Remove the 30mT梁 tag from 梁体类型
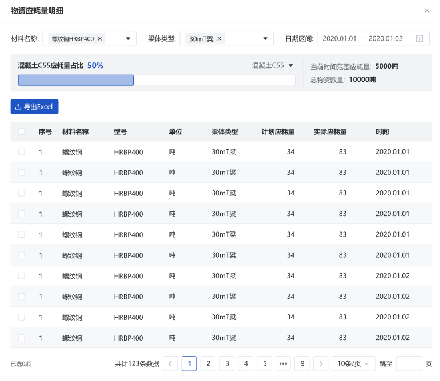This screenshot has width=440, height=381. coord(219,39)
